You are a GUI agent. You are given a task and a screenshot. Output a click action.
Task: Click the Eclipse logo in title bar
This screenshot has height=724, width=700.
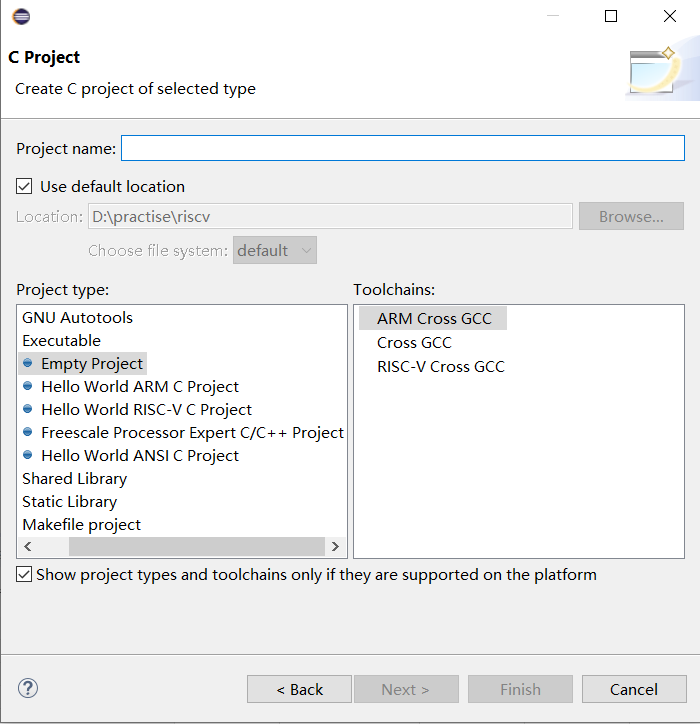click(x=21, y=17)
